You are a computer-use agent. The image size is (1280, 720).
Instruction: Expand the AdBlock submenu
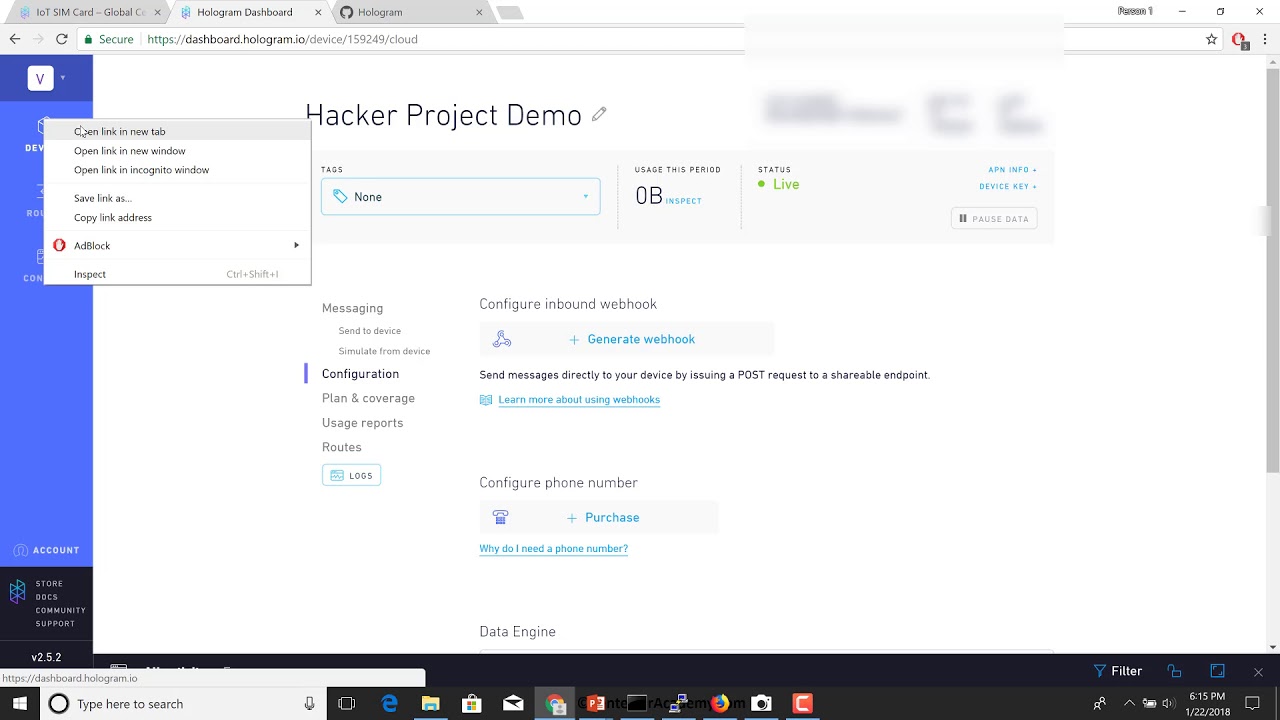point(177,245)
